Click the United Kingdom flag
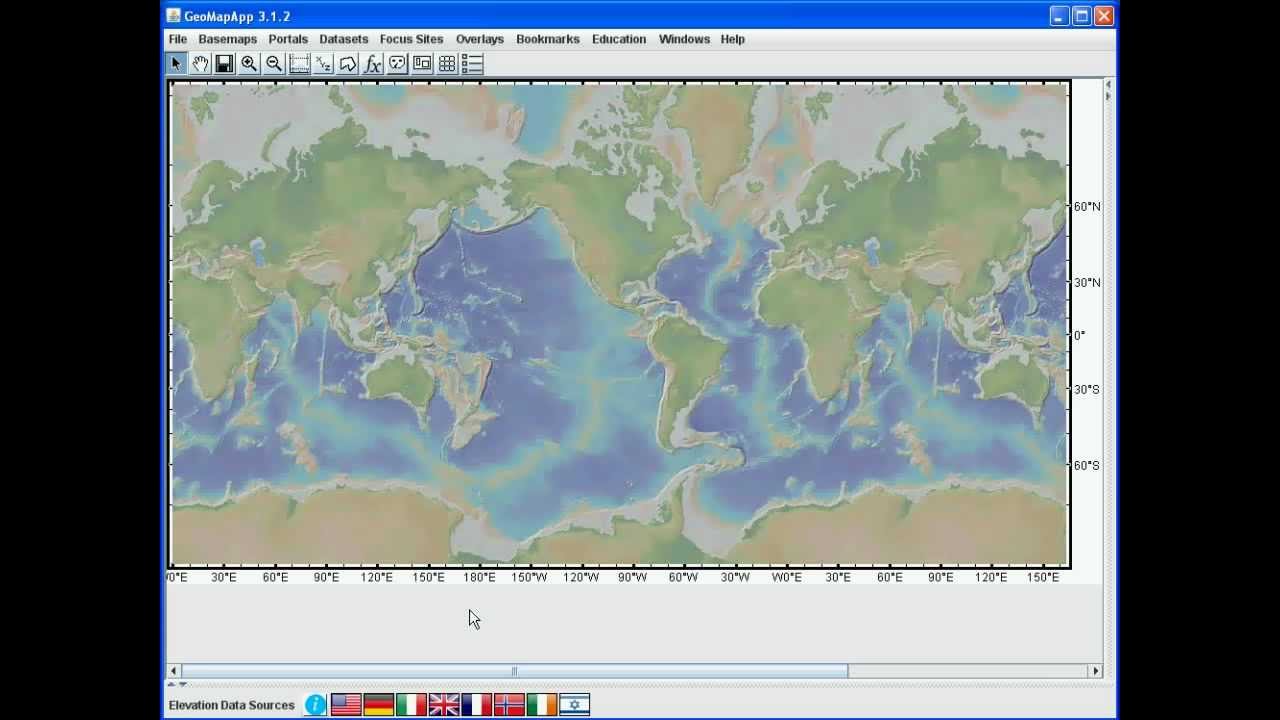Viewport: 1280px width, 720px height. point(444,705)
